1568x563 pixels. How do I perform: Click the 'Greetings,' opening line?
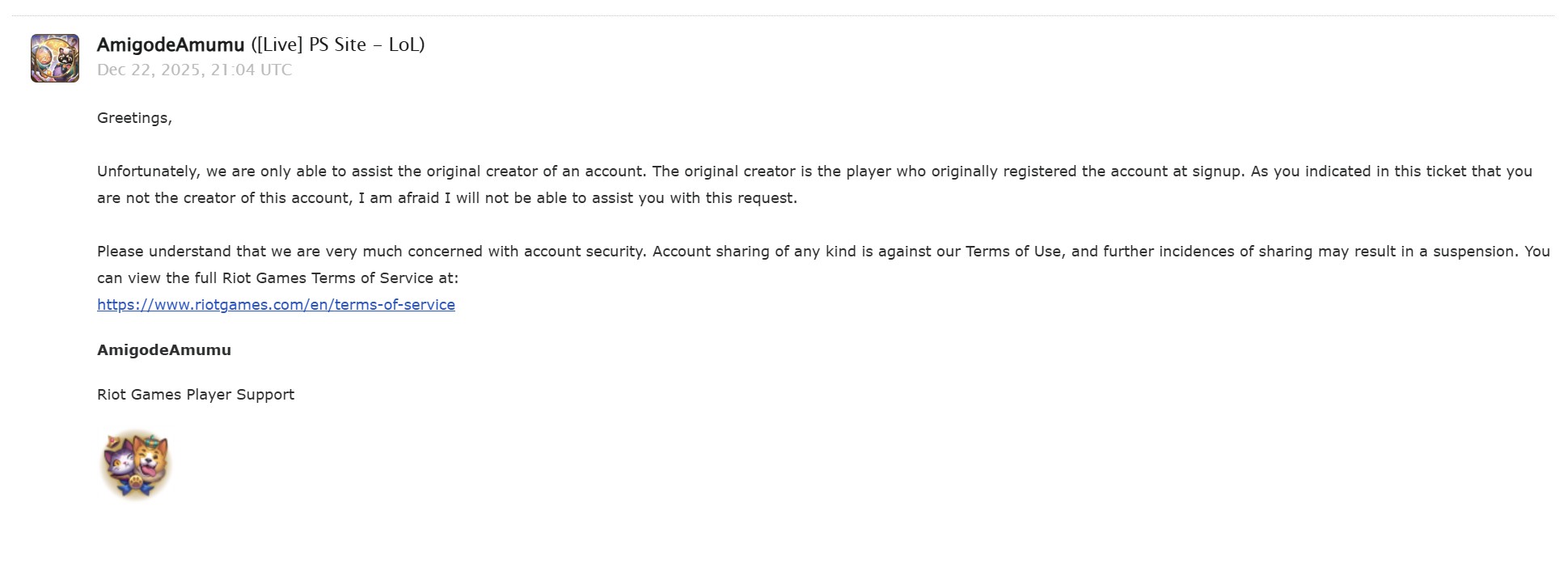(134, 118)
